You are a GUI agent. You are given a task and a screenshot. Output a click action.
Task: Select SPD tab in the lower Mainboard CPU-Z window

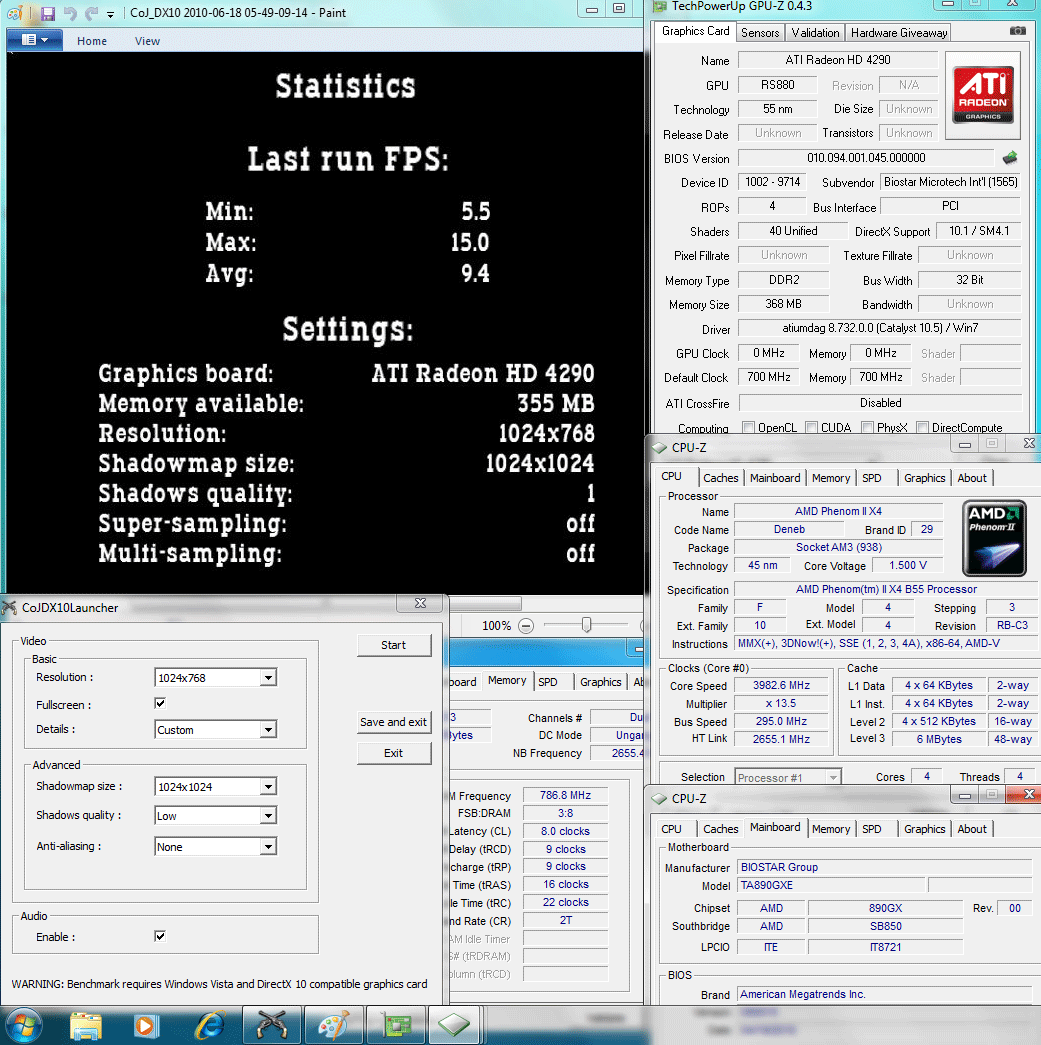coord(871,829)
